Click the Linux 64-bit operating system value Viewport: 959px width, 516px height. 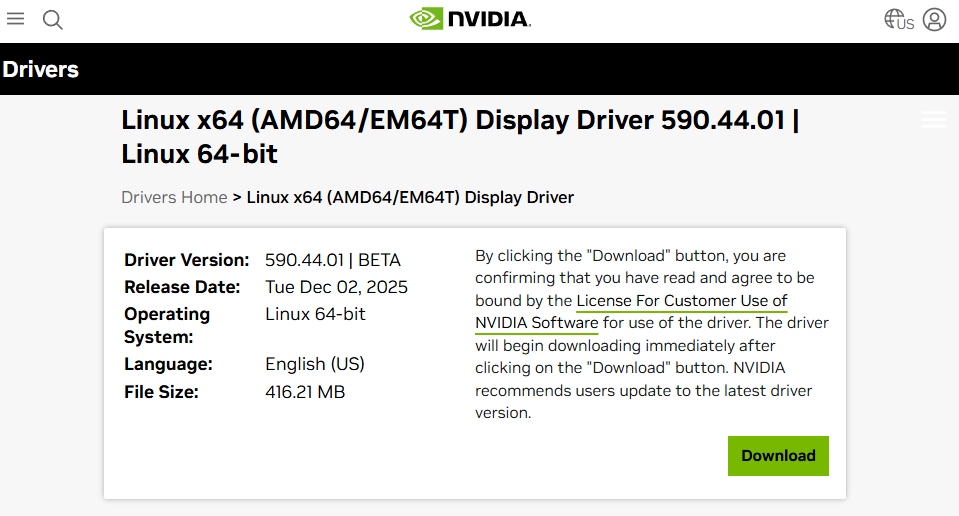(315, 314)
